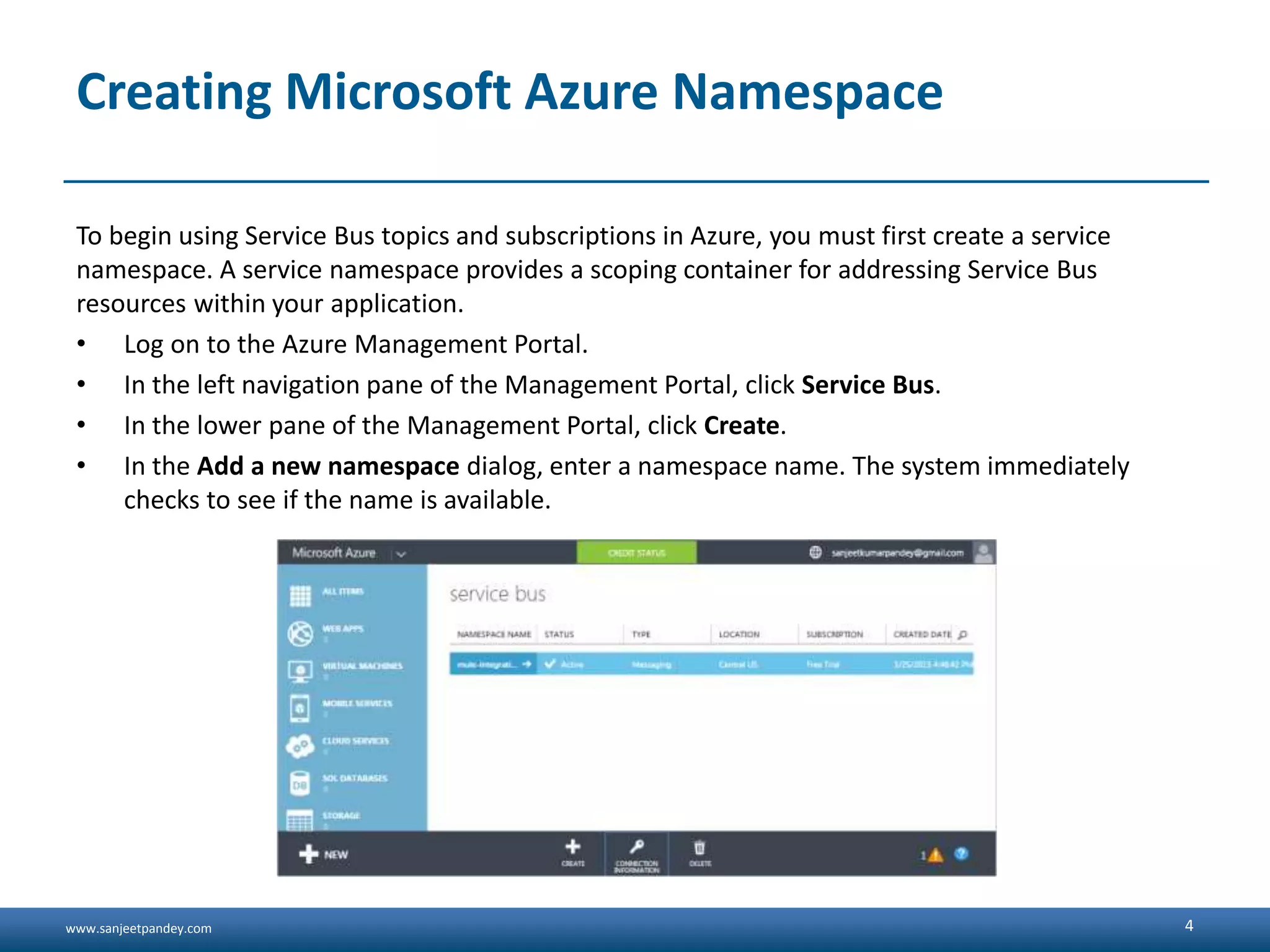The image size is (1270, 952).
Task: Click the green Credit Status button
Action: coord(637,552)
